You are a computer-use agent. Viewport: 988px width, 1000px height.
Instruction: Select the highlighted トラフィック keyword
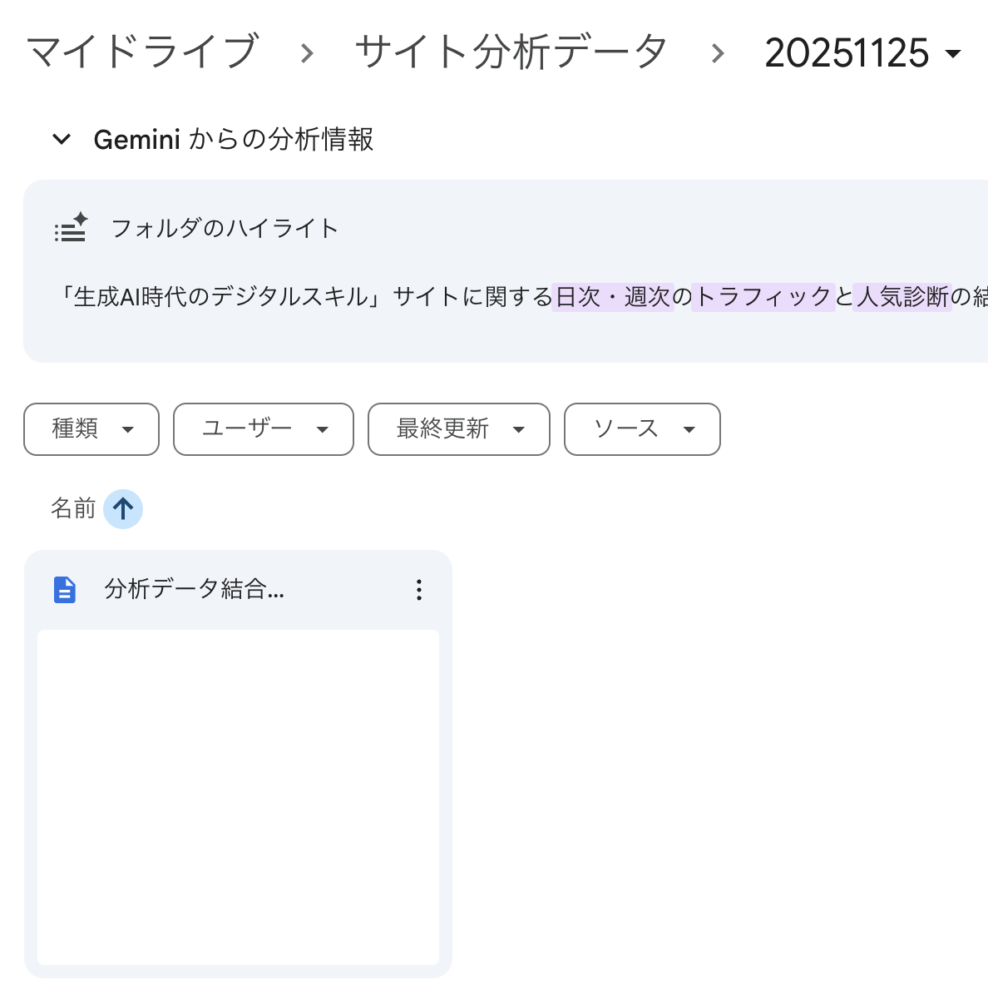click(763, 297)
